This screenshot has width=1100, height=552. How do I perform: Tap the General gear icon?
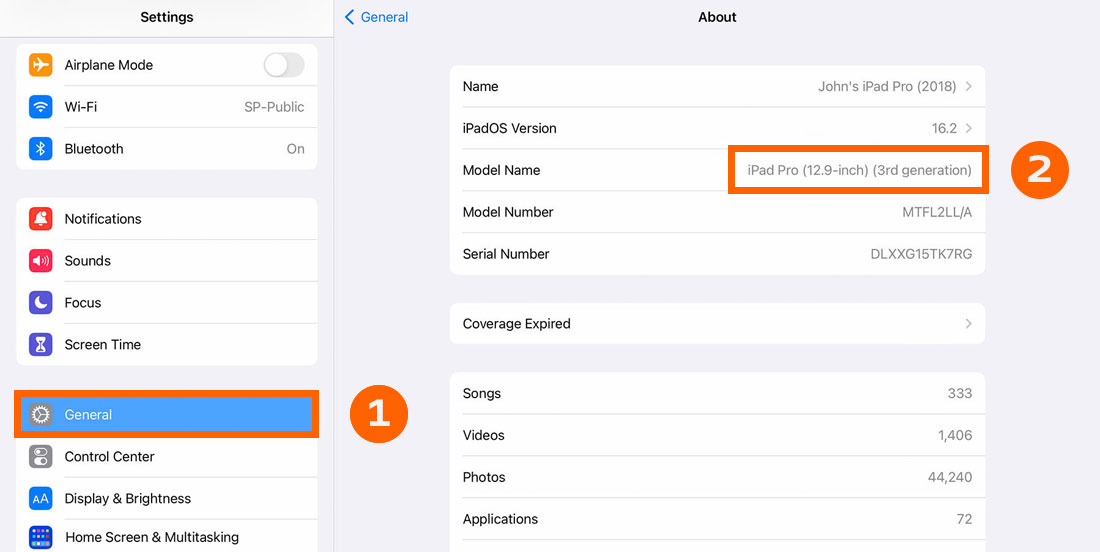(41, 415)
